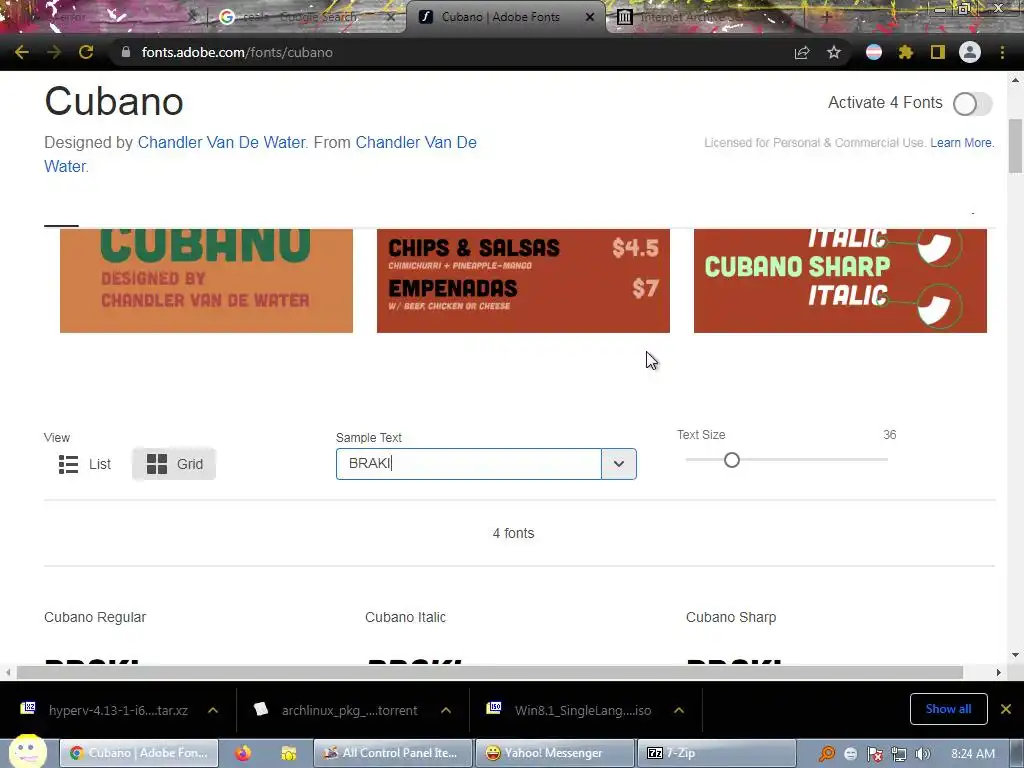Click the horizontal page scrollbar

click(490, 672)
